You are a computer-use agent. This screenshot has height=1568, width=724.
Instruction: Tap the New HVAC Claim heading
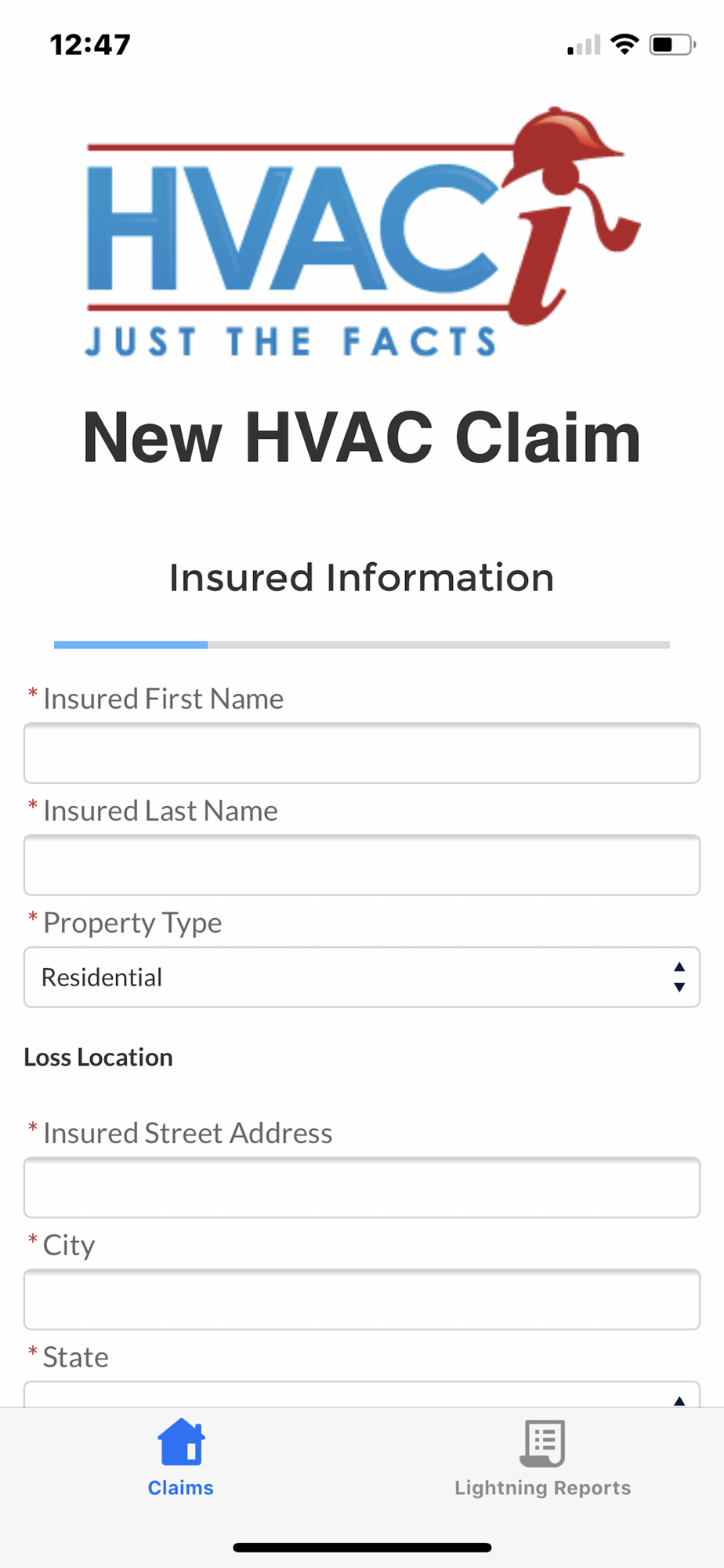tap(362, 437)
